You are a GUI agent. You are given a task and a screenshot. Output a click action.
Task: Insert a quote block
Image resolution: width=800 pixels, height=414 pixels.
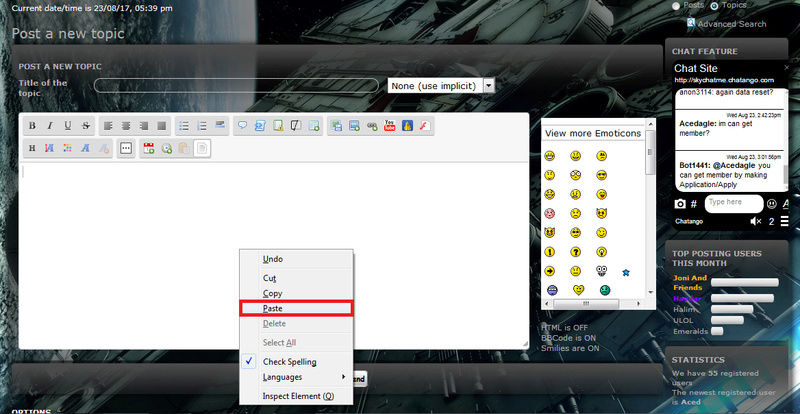pyautogui.click(x=242, y=126)
